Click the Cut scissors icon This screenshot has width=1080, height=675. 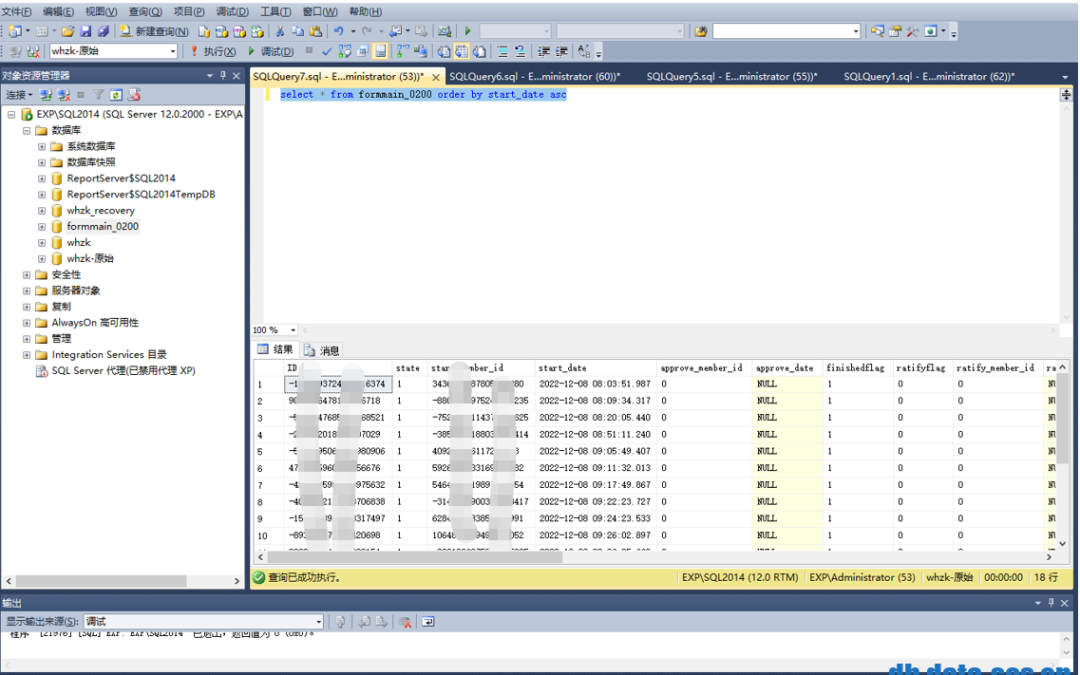click(280, 31)
